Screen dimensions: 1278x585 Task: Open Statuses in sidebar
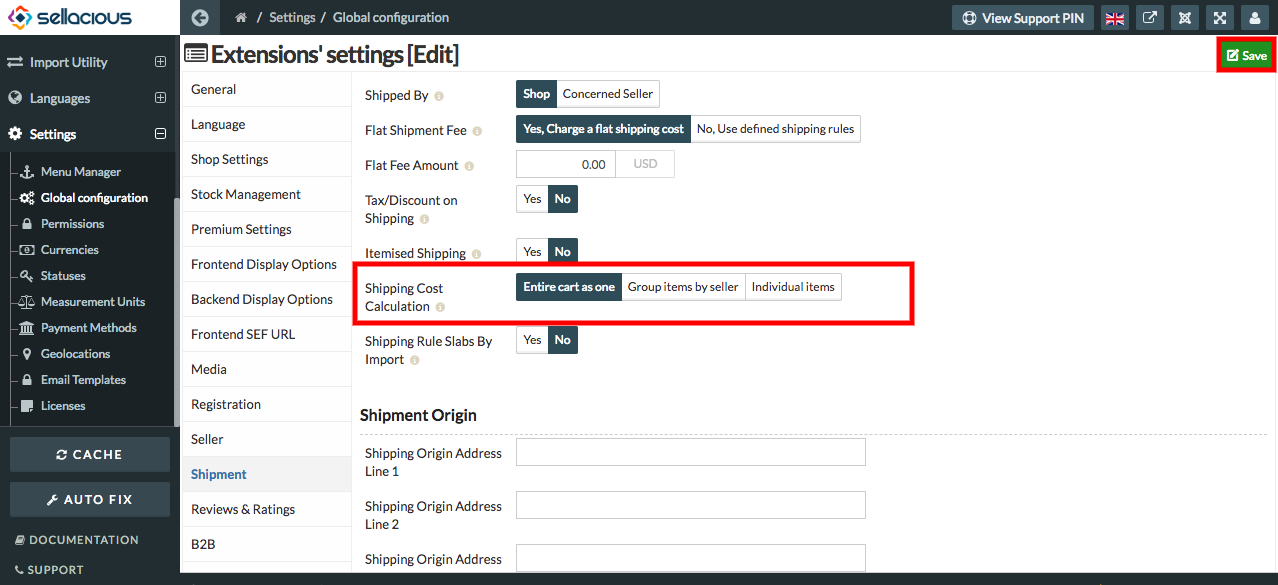tap(63, 276)
